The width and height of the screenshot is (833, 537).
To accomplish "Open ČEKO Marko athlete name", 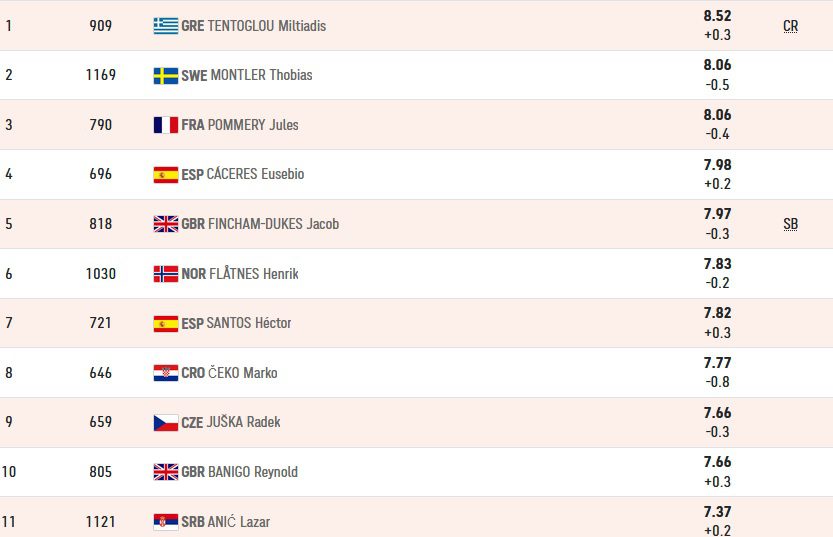I will coord(243,372).
